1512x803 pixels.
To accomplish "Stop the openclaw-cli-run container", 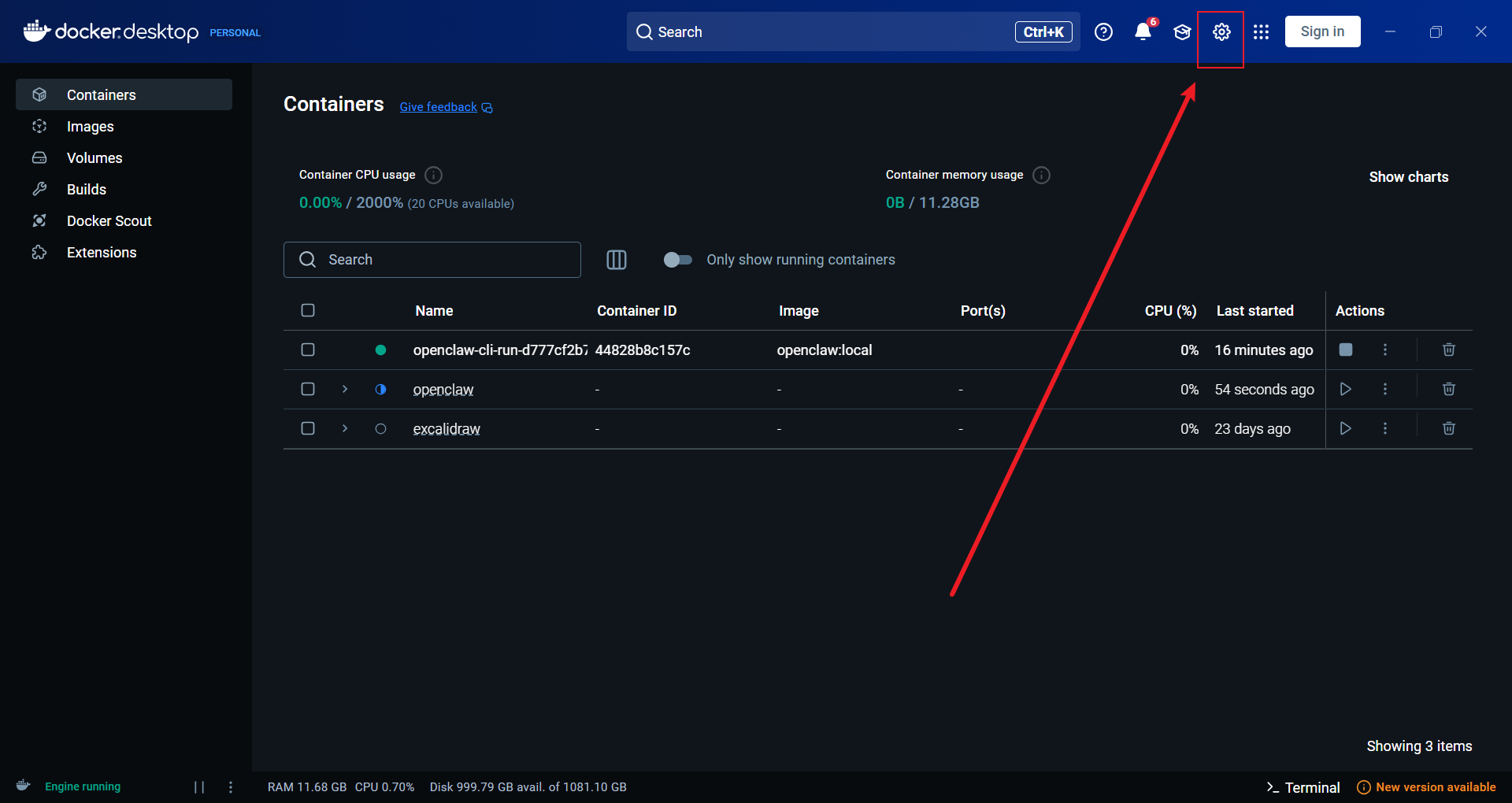I will click(x=1346, y=350).
